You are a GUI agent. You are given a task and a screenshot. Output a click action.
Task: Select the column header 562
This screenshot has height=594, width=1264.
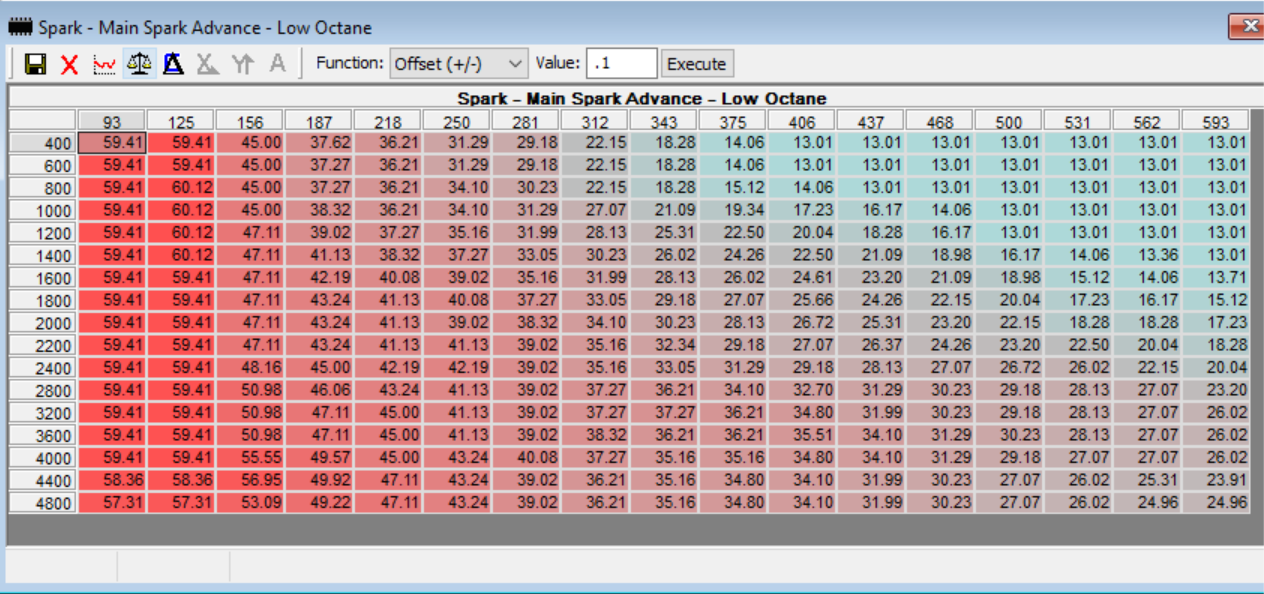pyautogui.click(x=1147, y=122)
